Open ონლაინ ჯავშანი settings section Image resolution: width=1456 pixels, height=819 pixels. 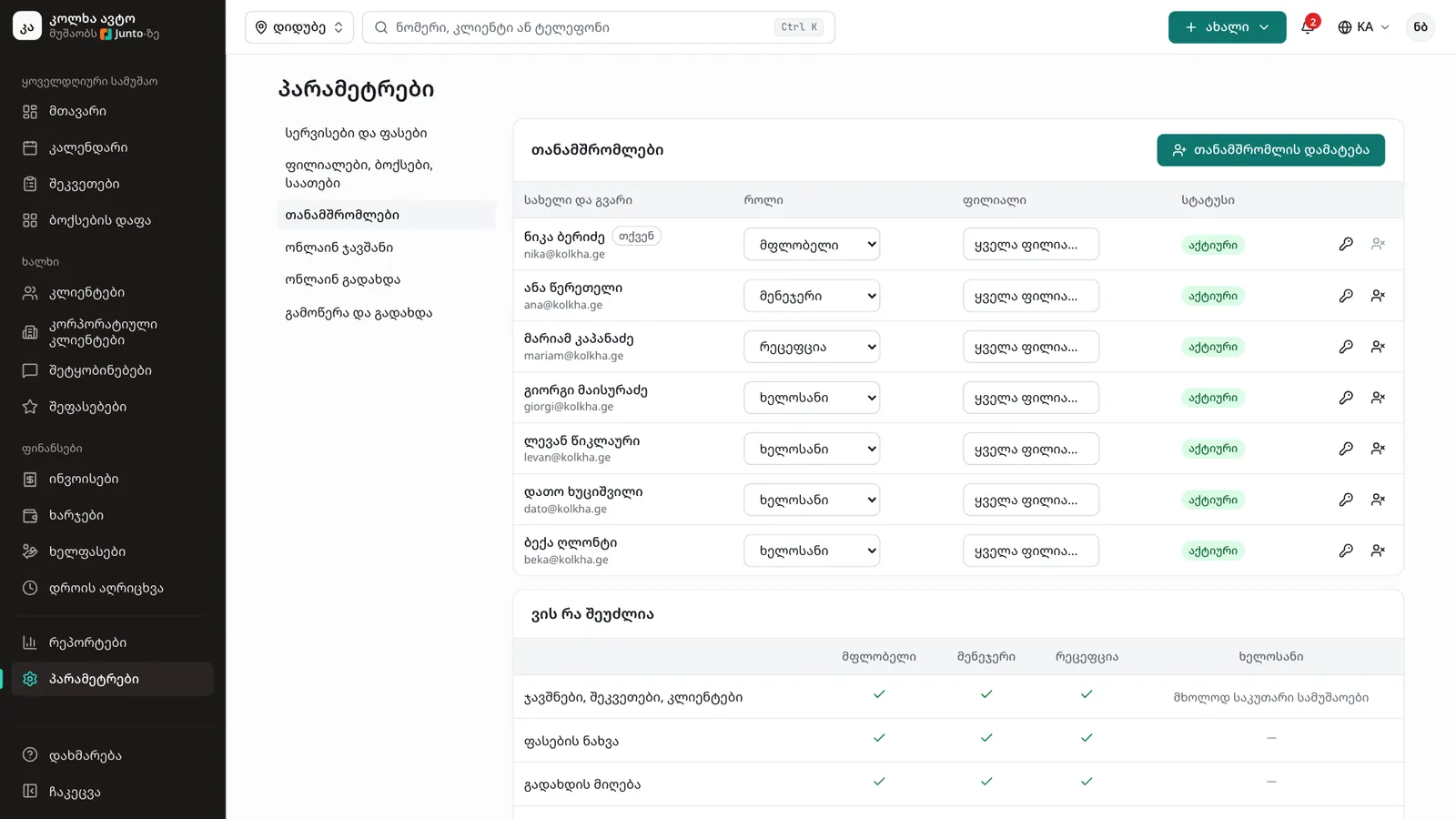tap(387, 248)
